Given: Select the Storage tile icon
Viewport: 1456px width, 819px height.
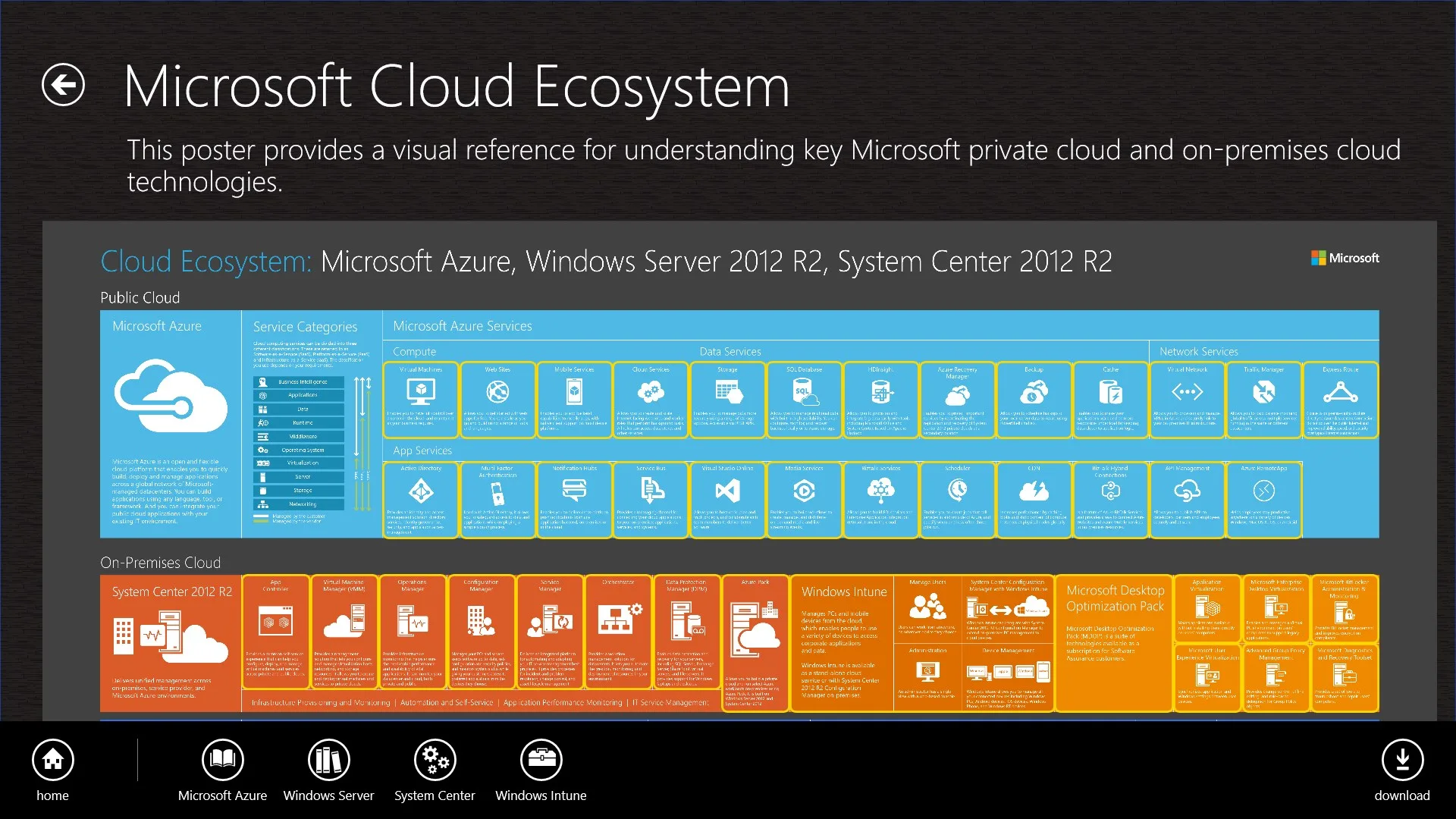Looking at the screenshot, I should pyautogui.click(x=728, y=392).
